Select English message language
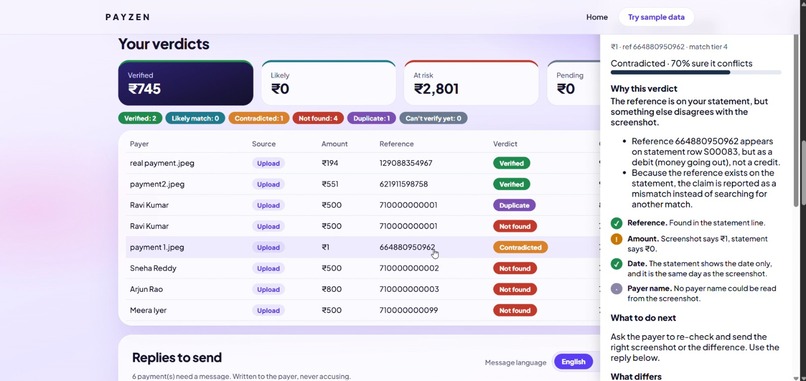The image size is (806, 381). coord(573,362)
